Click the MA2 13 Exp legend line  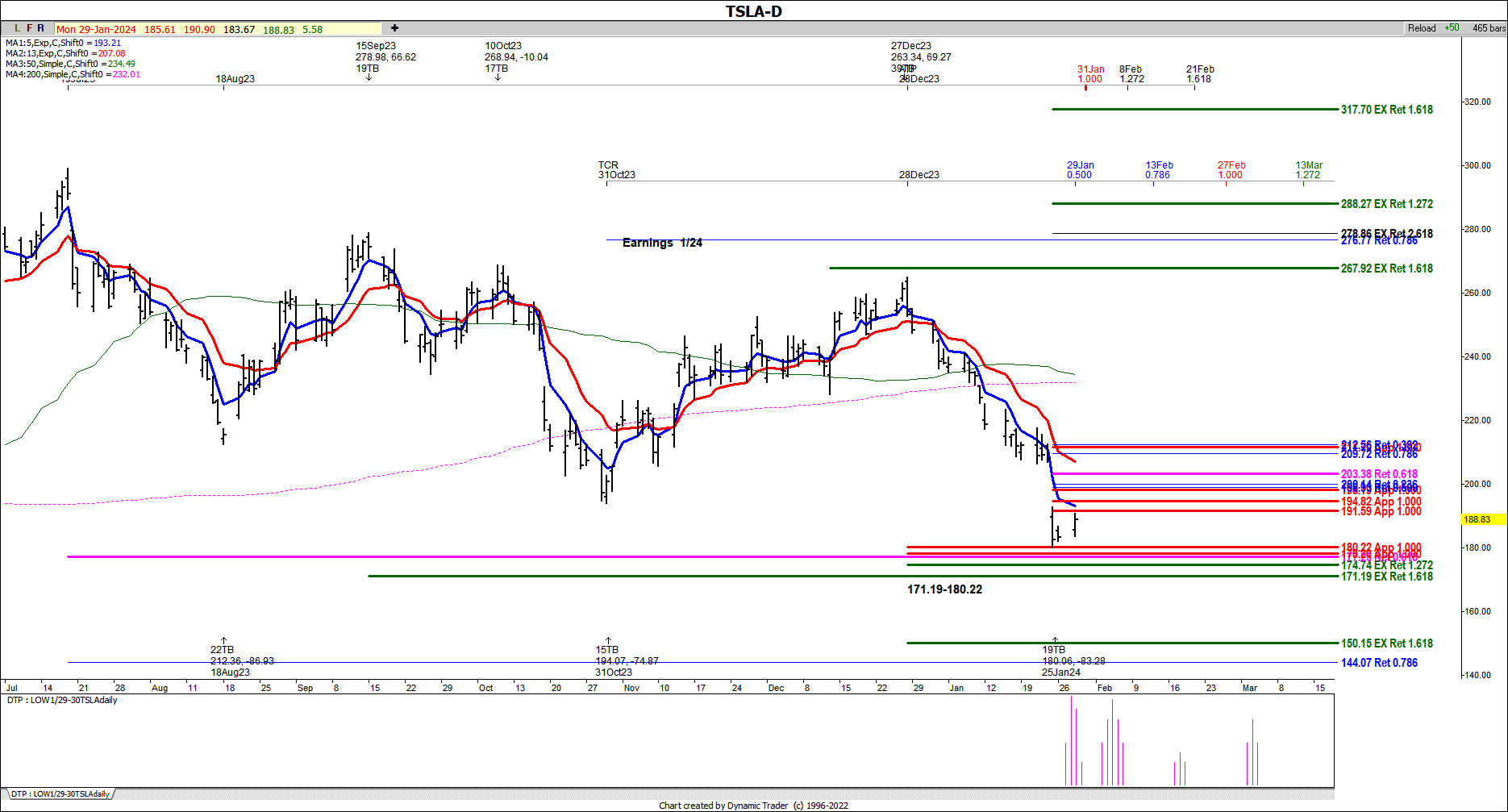tap(65, 53)
